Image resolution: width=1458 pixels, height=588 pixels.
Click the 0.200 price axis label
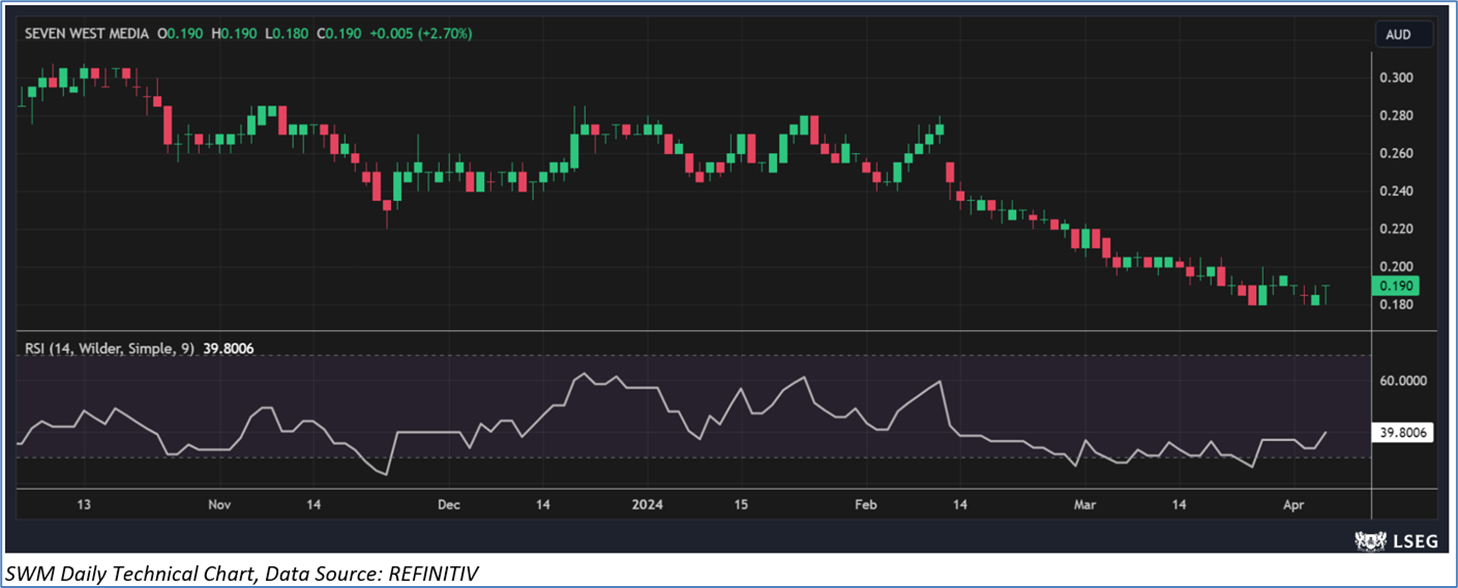click(x=1396, y=267)
